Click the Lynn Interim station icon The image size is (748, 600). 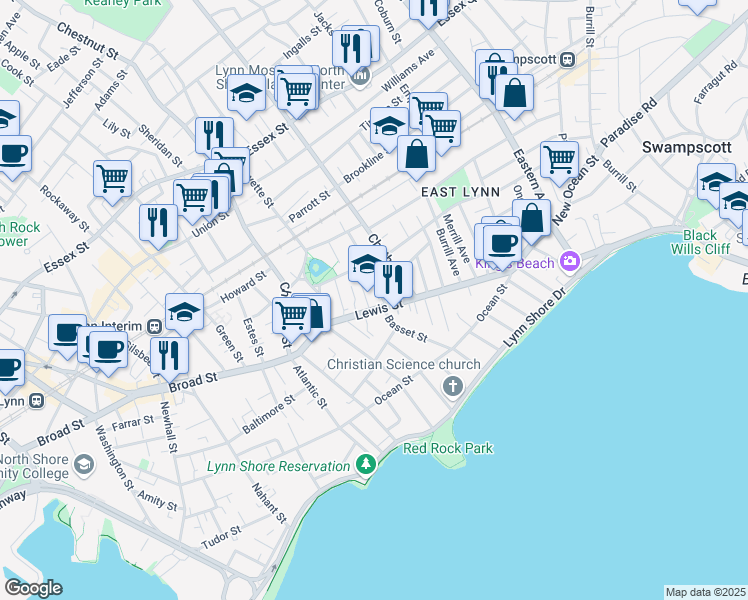point(155,326)
